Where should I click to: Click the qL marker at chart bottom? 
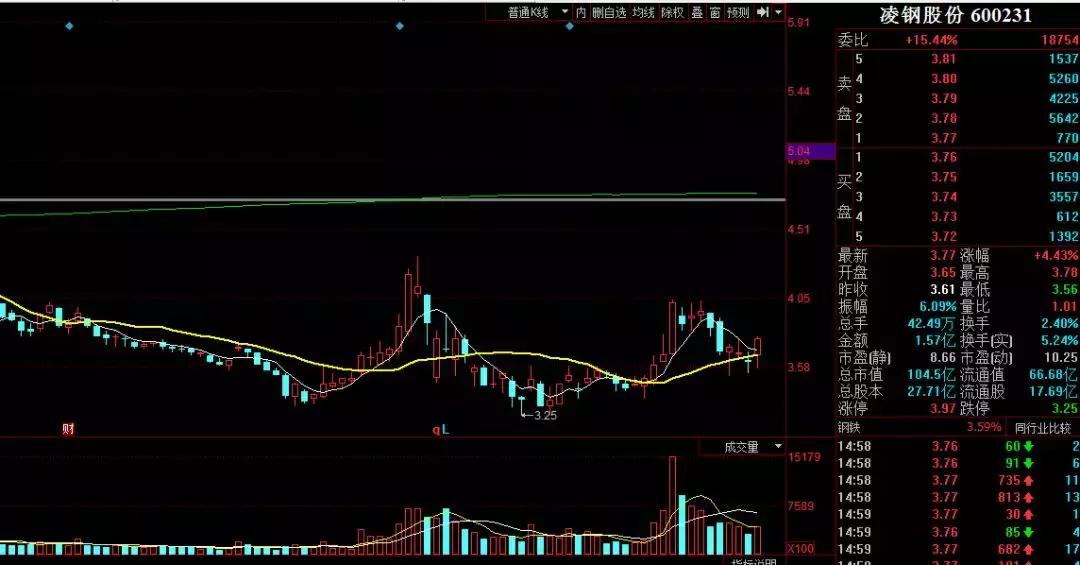(441, 429)
